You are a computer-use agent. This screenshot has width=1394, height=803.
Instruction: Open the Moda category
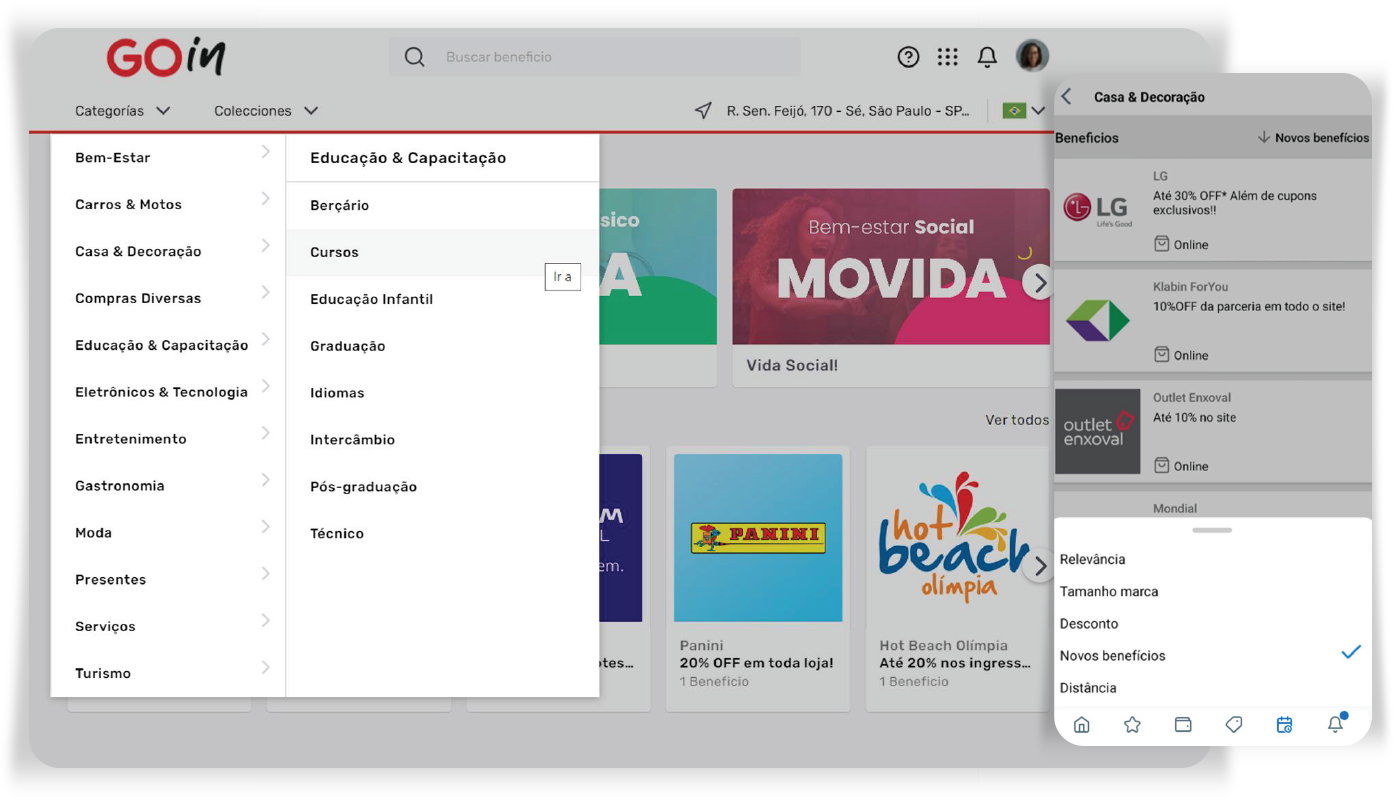(x=168, y=532)
